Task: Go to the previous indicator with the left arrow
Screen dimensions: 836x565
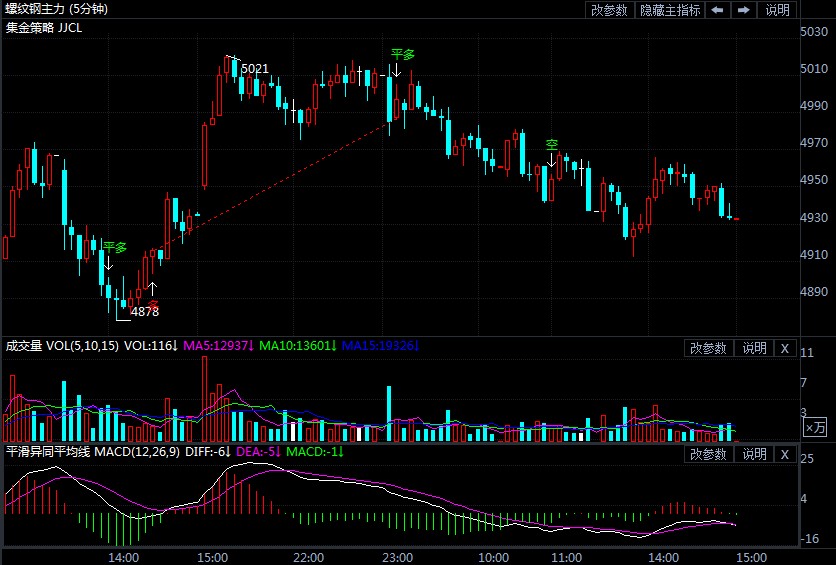Action: (x=718, y=10)
